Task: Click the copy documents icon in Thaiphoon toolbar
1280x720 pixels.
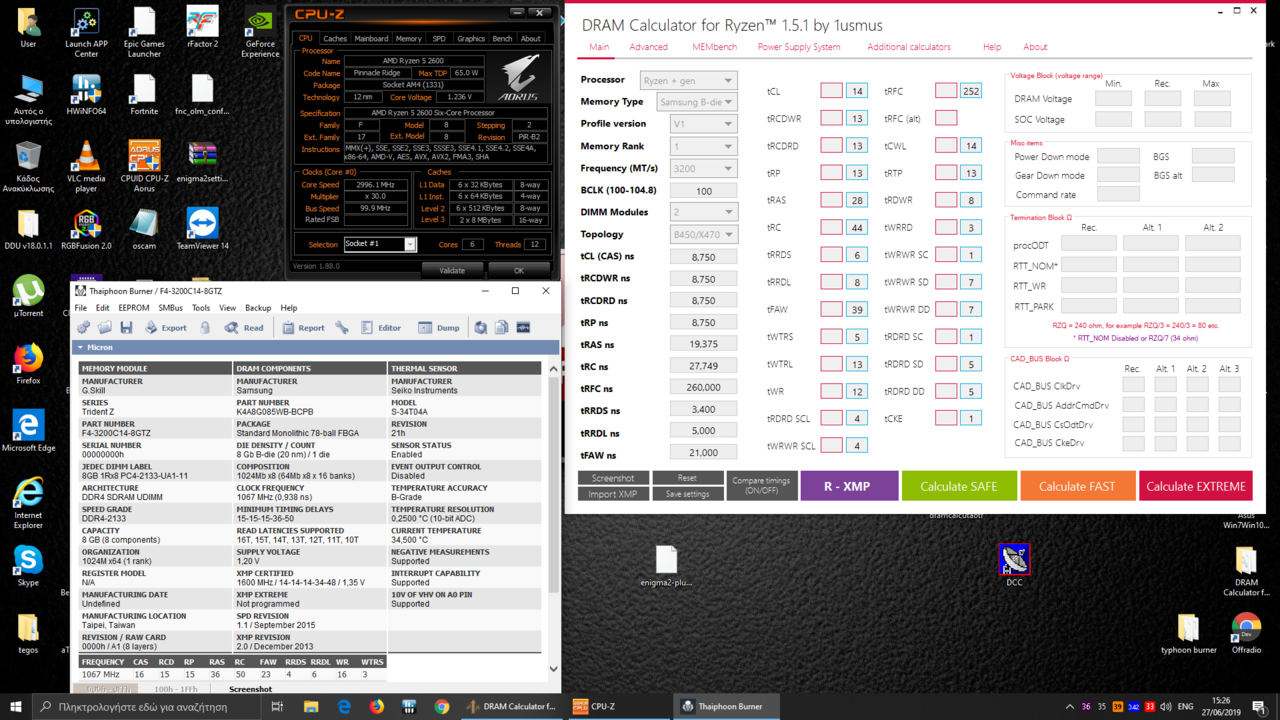Action: (x=502, y=327)
